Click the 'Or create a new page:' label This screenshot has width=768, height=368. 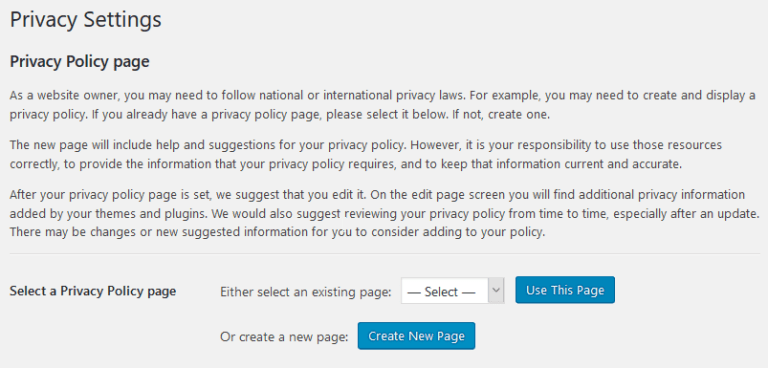point(285,337)
